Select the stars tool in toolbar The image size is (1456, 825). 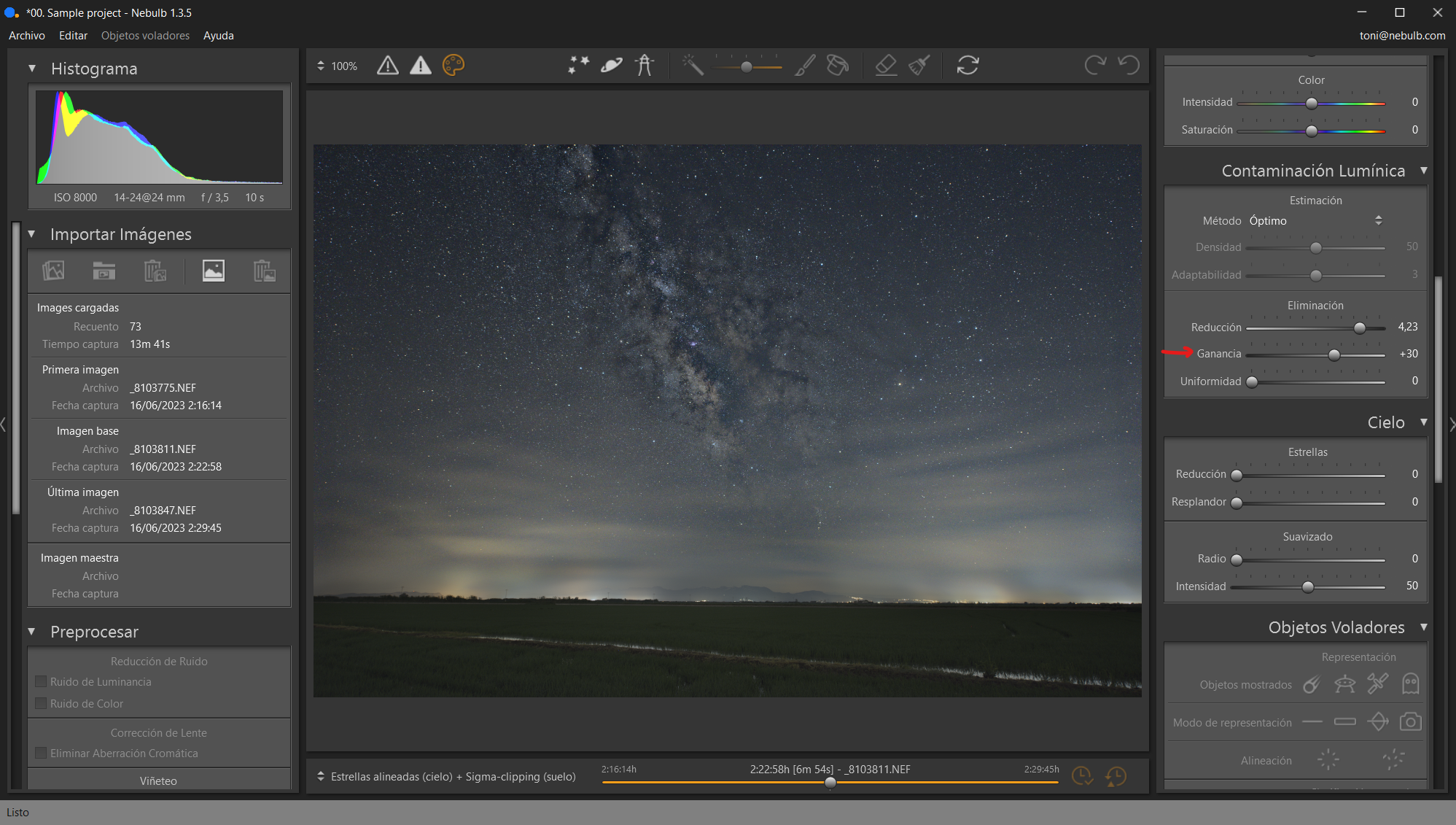point(579,66)
